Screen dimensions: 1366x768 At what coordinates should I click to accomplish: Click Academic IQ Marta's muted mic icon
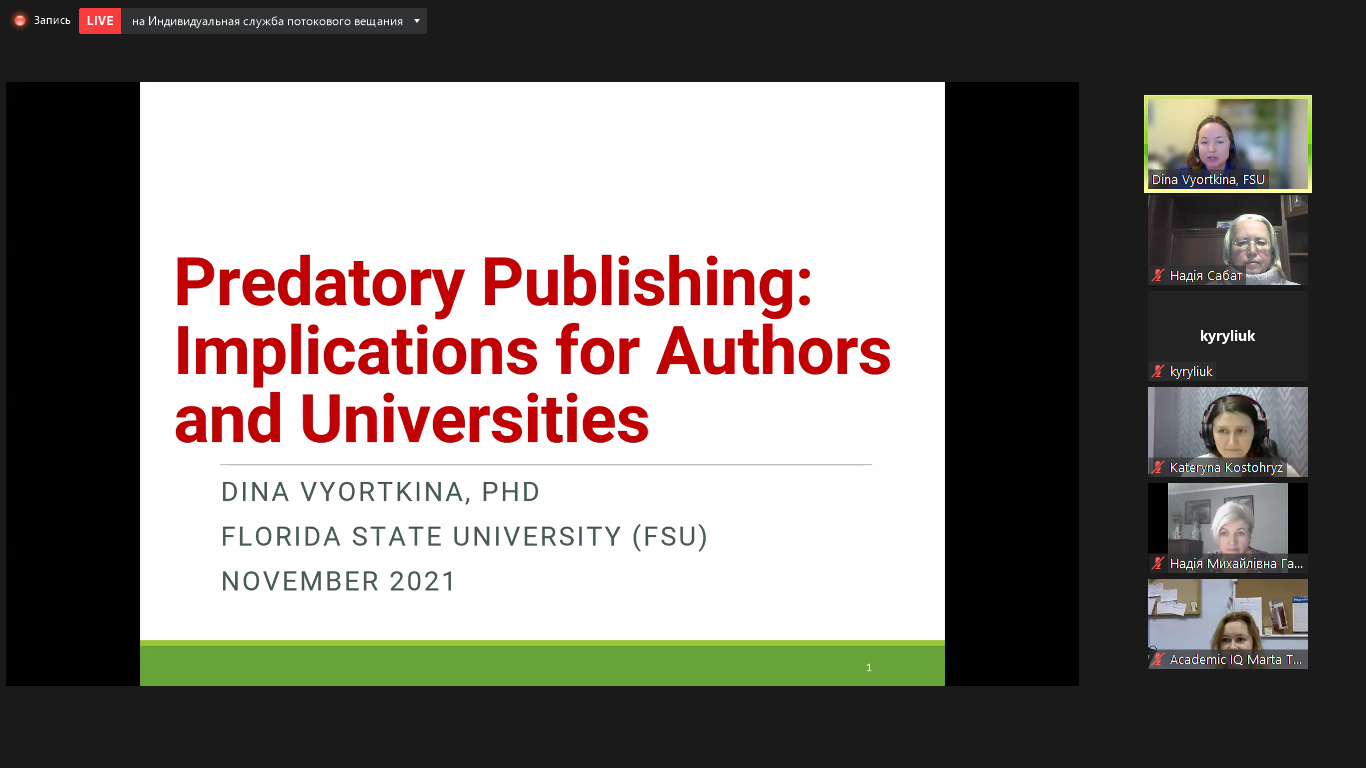[1158, 660]
